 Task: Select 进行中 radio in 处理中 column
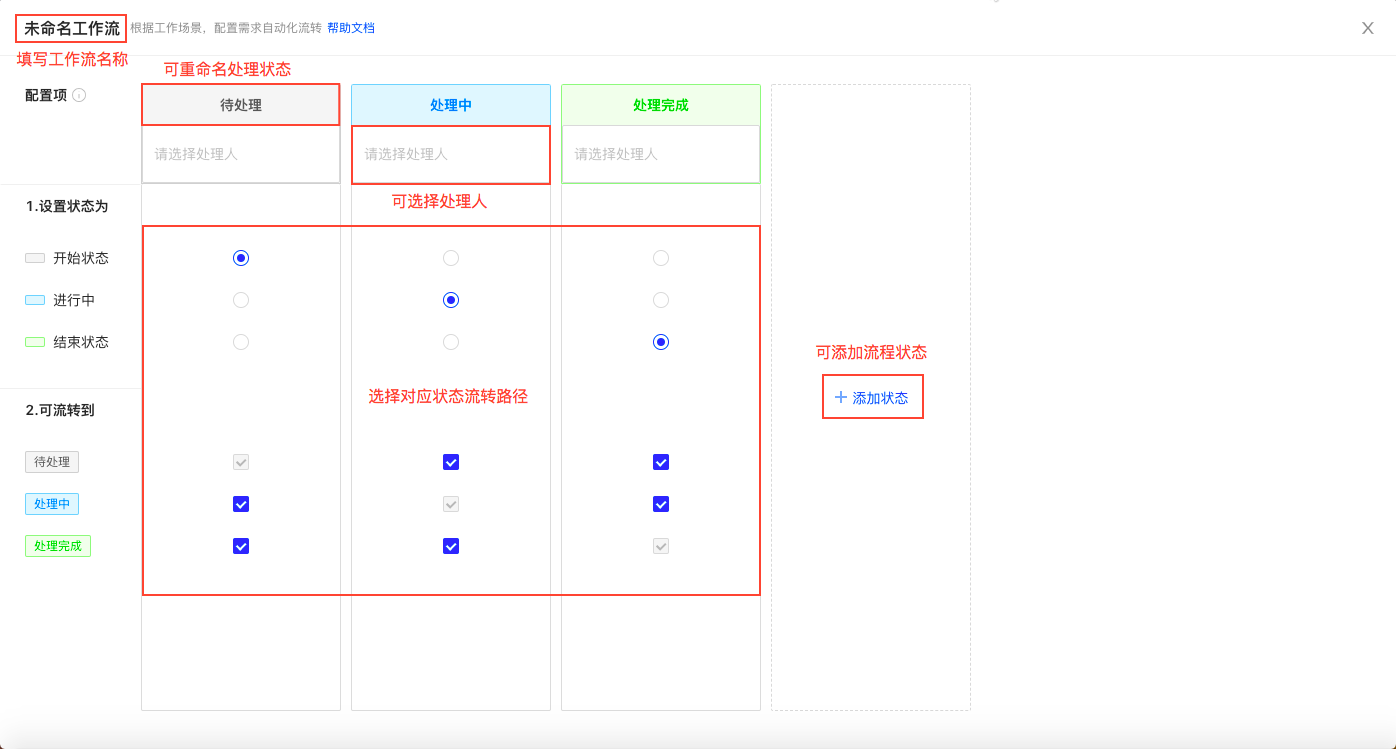(x=451, y=300)
